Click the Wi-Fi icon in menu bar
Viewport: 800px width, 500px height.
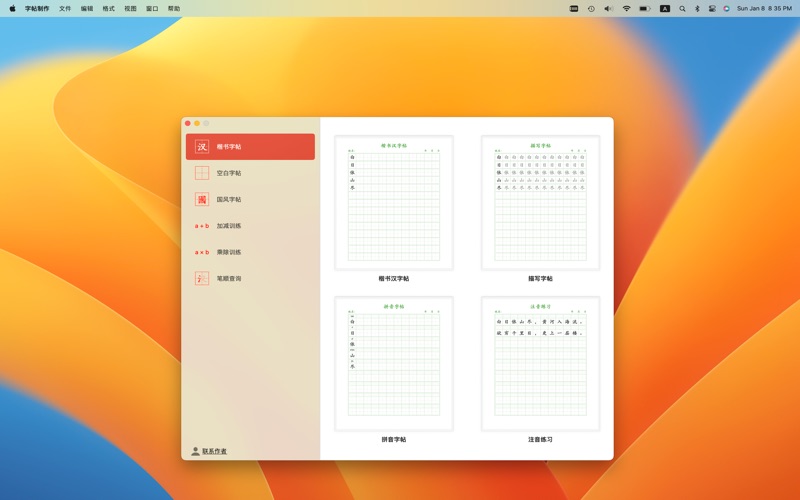click(627, 8)
